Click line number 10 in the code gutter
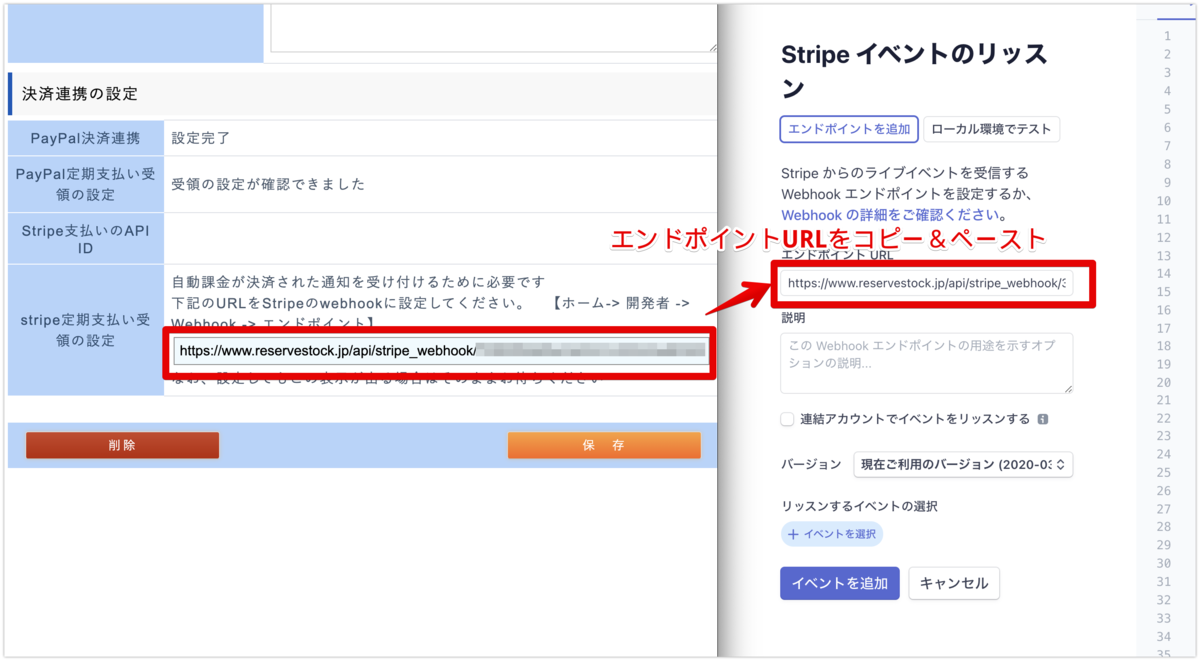This screenshot has height=661, width=1200. tap(1164, 200)
